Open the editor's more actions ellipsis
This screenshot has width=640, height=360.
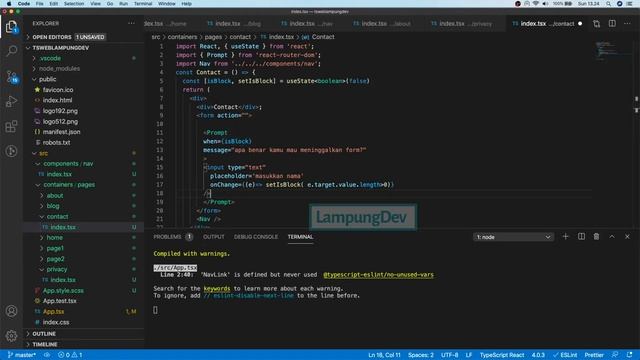tap(627, 24)
